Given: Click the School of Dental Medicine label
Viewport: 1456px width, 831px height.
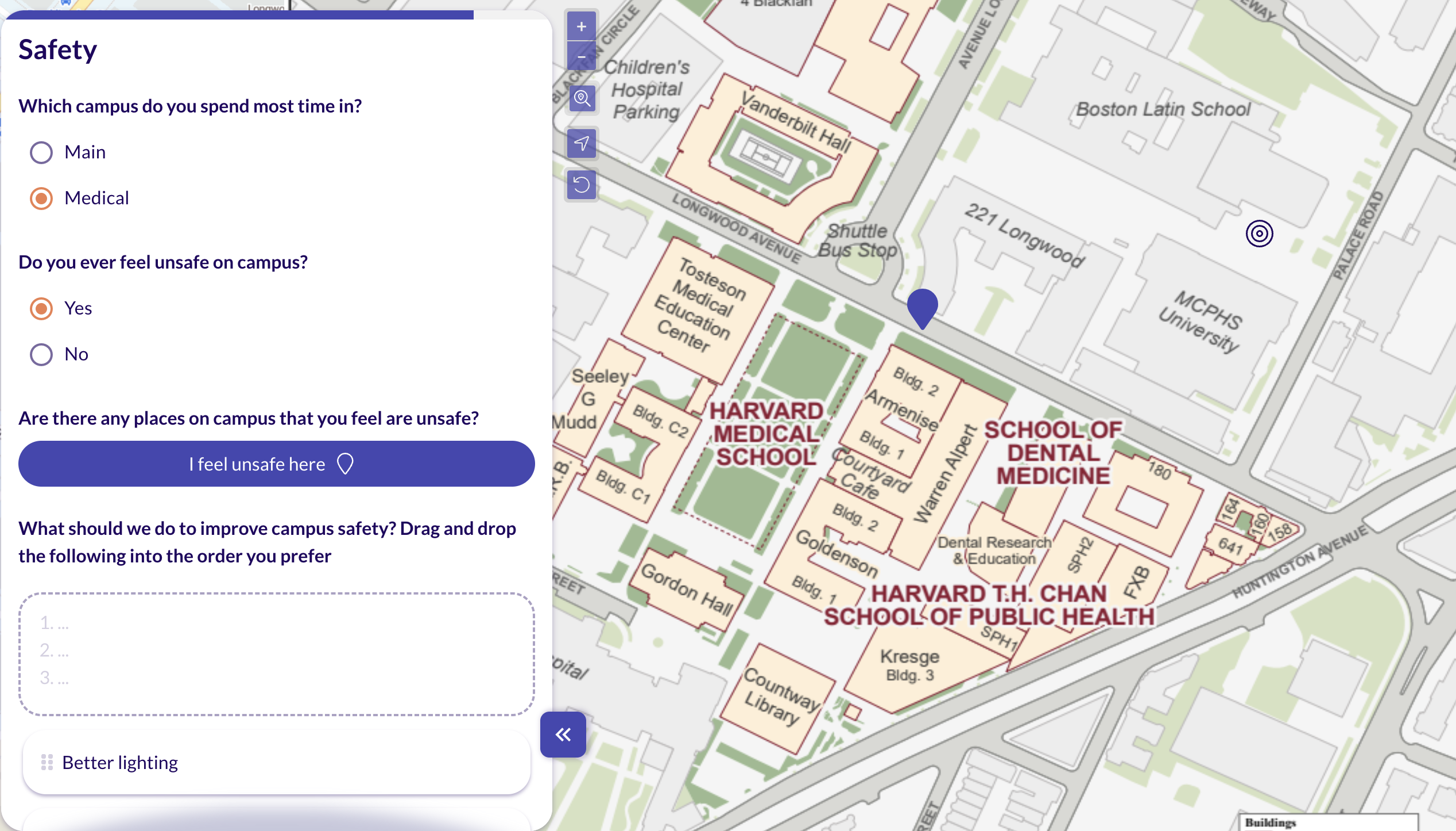Looking at the screenshot, I should pos(1053,453).
